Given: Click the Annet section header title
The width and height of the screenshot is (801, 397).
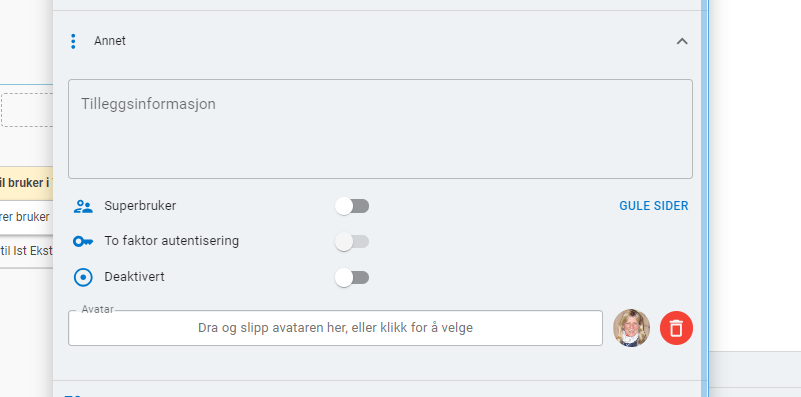Looking at the screenshot, I should coord(110,41).
